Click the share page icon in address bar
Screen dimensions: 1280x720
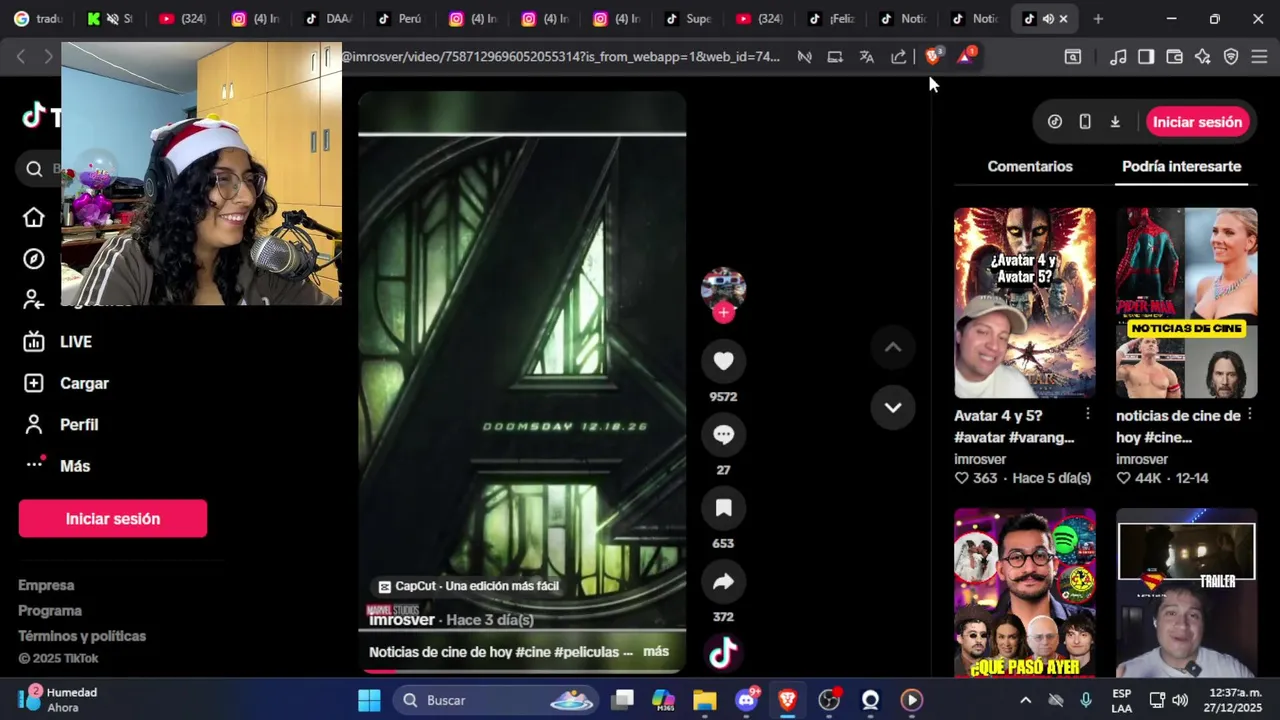point(899,57)
